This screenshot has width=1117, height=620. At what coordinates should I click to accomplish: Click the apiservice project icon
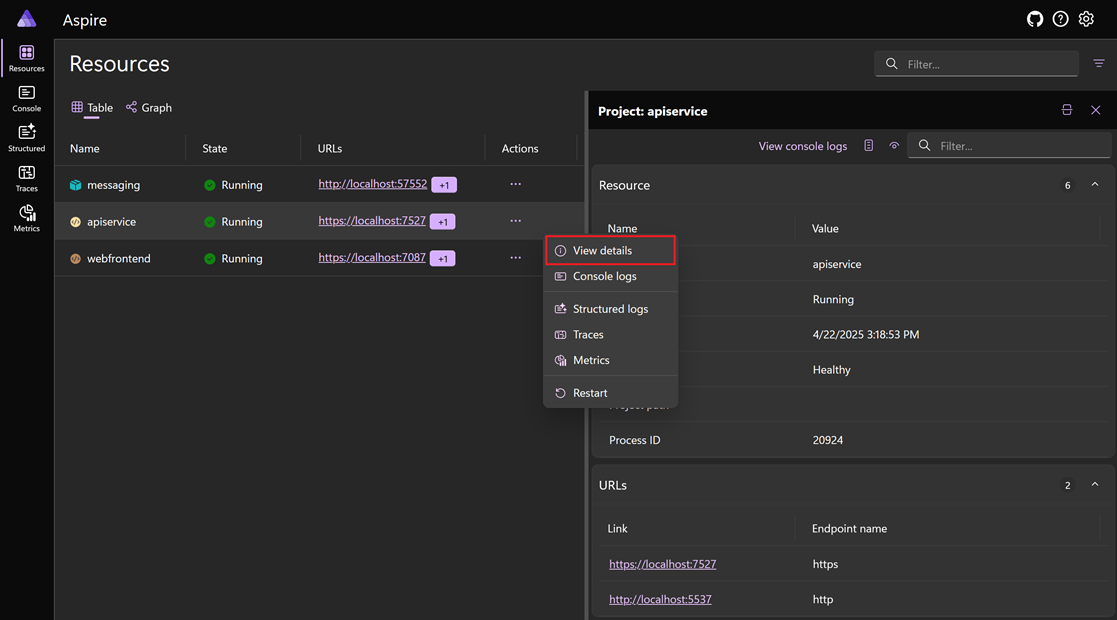[x=76, y=222]
